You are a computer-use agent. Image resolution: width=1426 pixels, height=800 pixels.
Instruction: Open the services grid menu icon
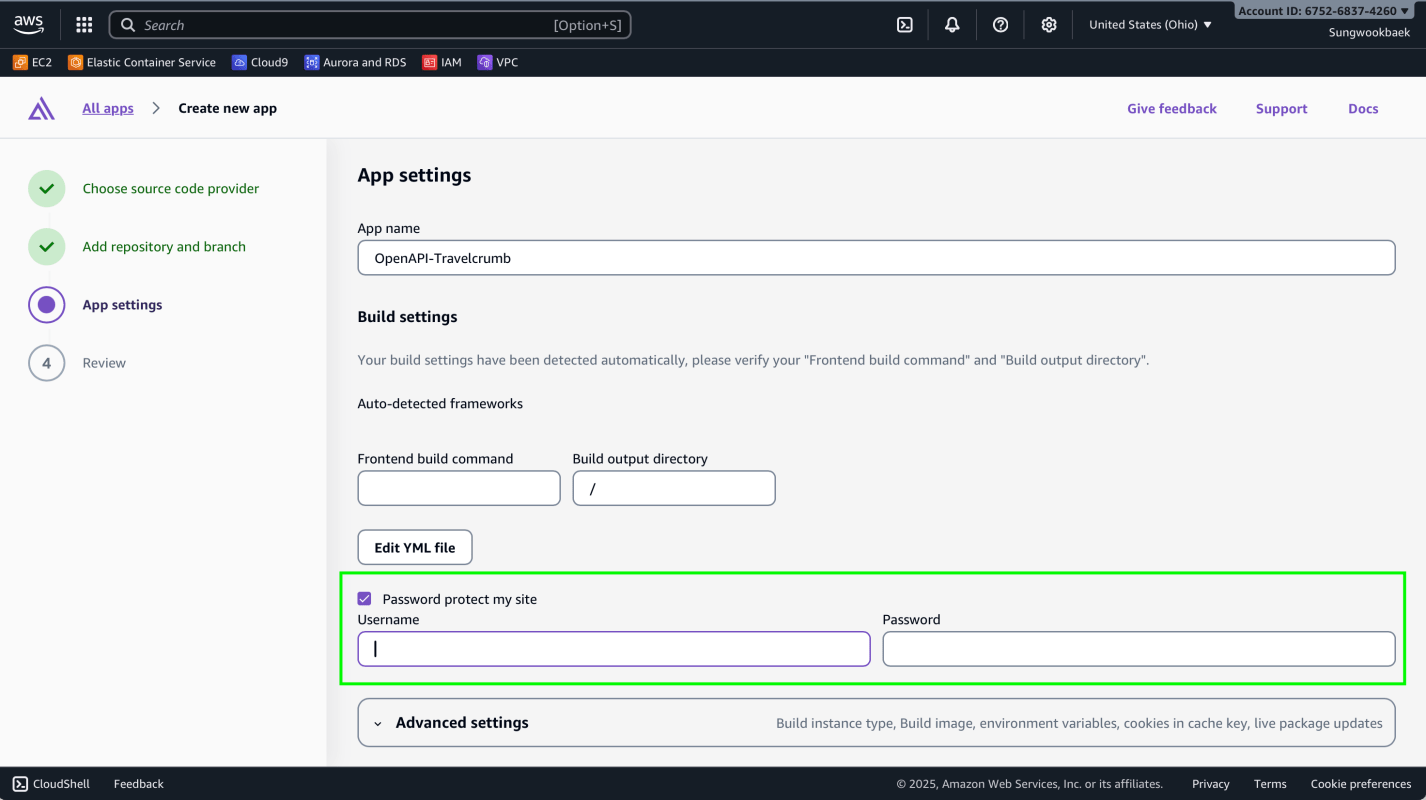pyautogui.click(x=84, y=25)
